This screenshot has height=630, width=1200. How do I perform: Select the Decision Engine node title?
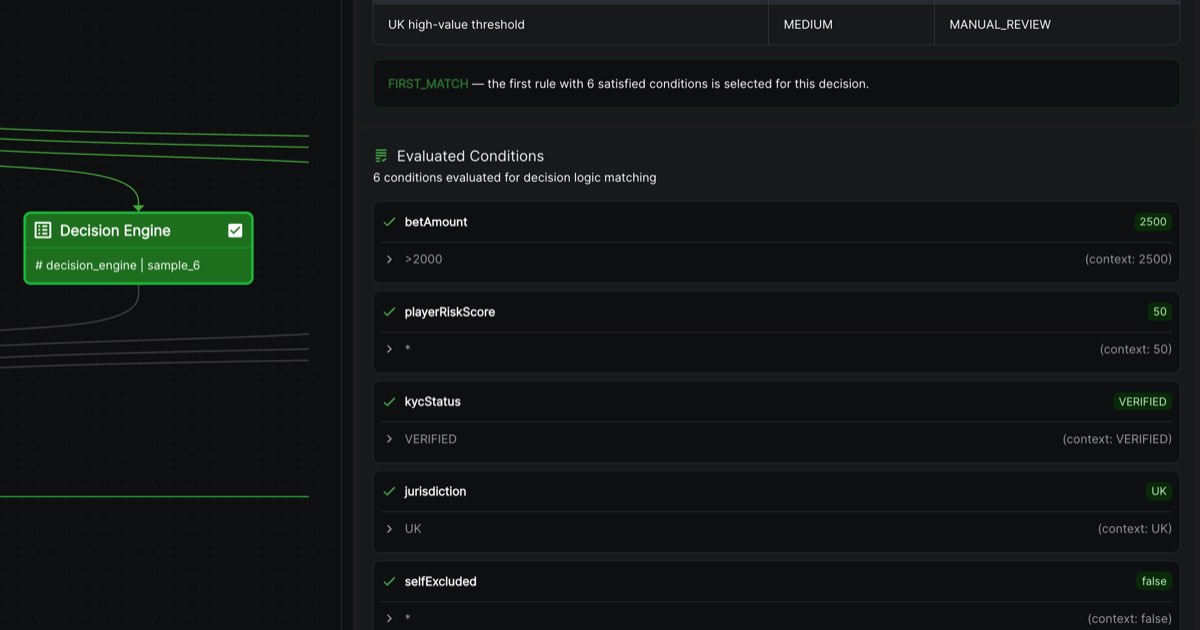click(115, 230)
